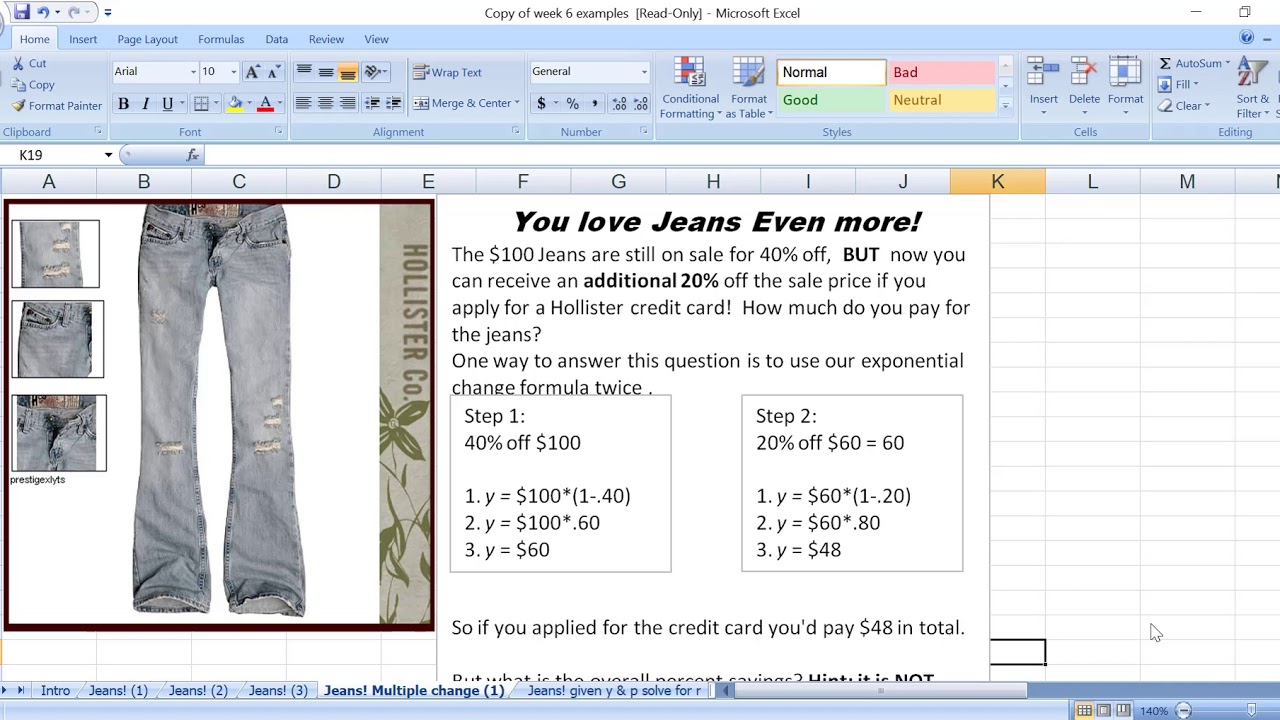This screenshot has height=720, width=1280.
Task: Open Format as Table gallery
Action: (749, 89)
